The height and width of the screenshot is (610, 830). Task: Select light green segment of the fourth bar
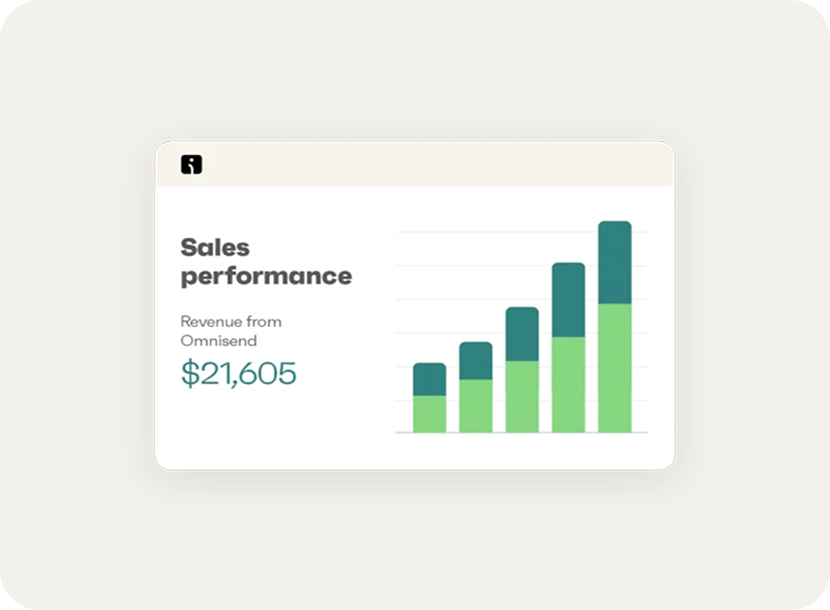[x=568, y=384]
